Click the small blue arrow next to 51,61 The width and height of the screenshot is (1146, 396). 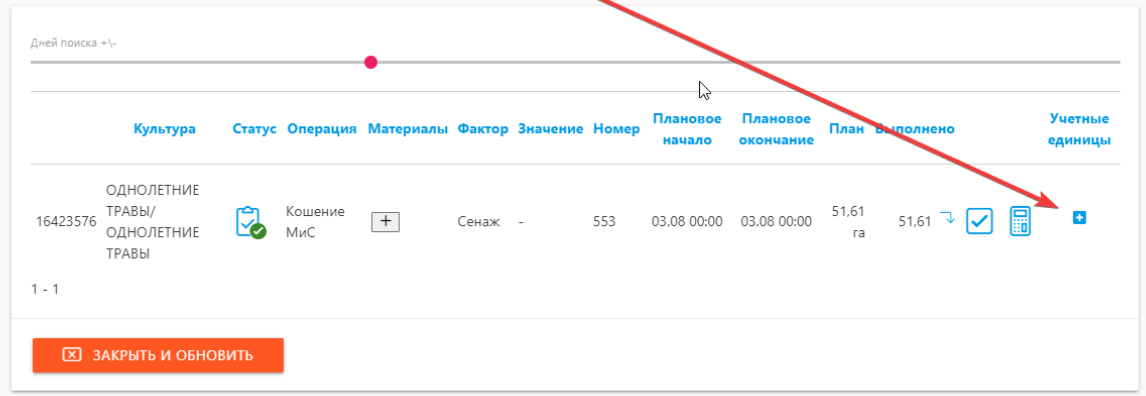947,218
